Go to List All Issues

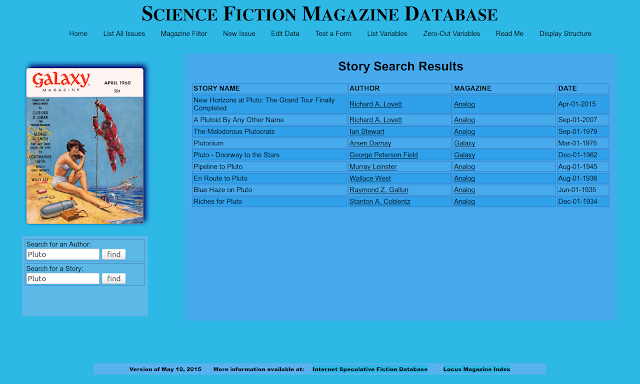pos(124,33)
